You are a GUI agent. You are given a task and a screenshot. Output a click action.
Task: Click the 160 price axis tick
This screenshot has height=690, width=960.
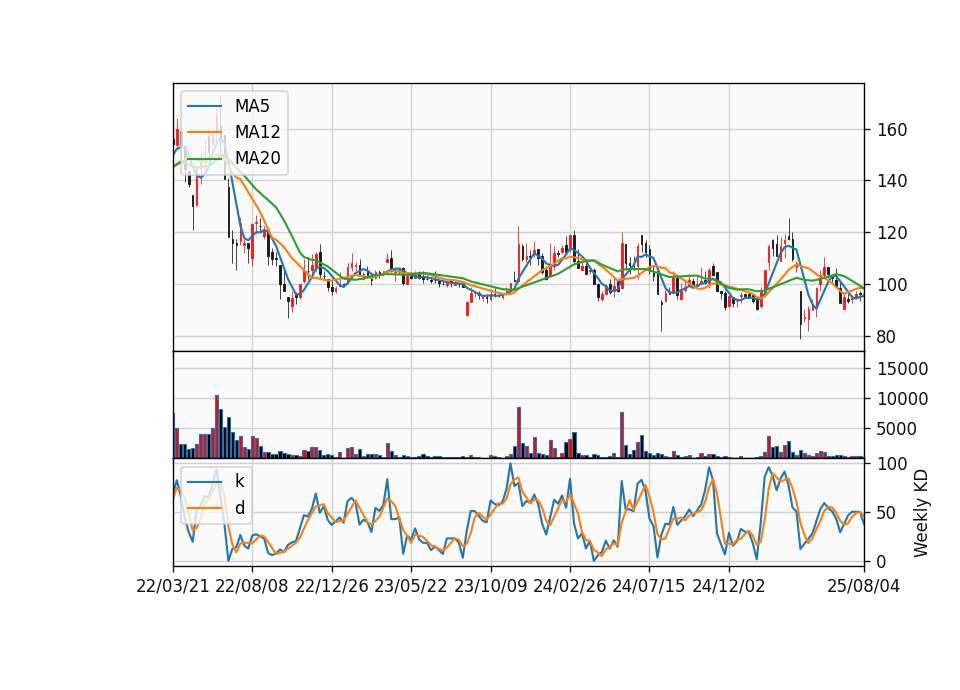click(891, 130)
